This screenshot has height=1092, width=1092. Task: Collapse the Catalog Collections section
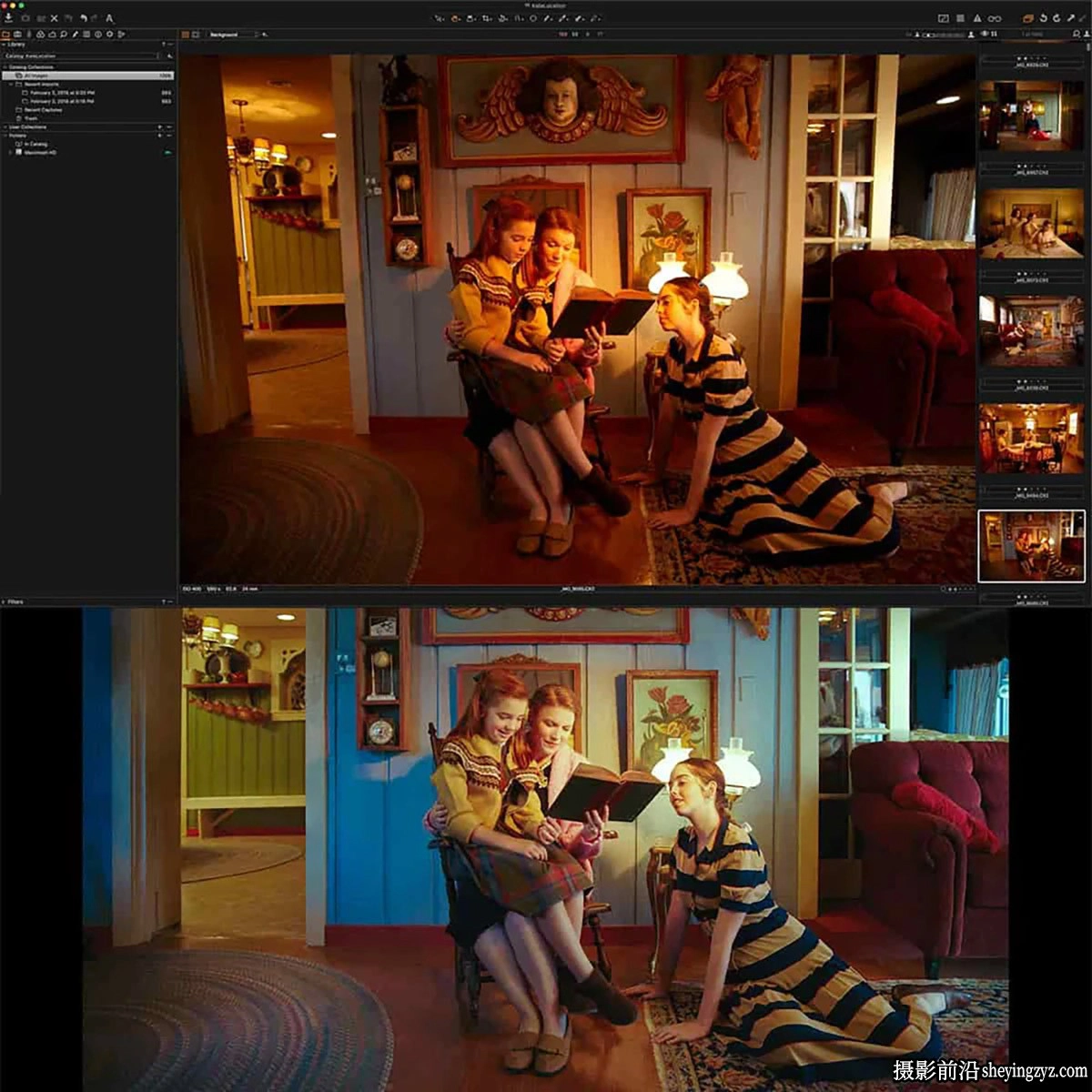(x=5, y=67)
